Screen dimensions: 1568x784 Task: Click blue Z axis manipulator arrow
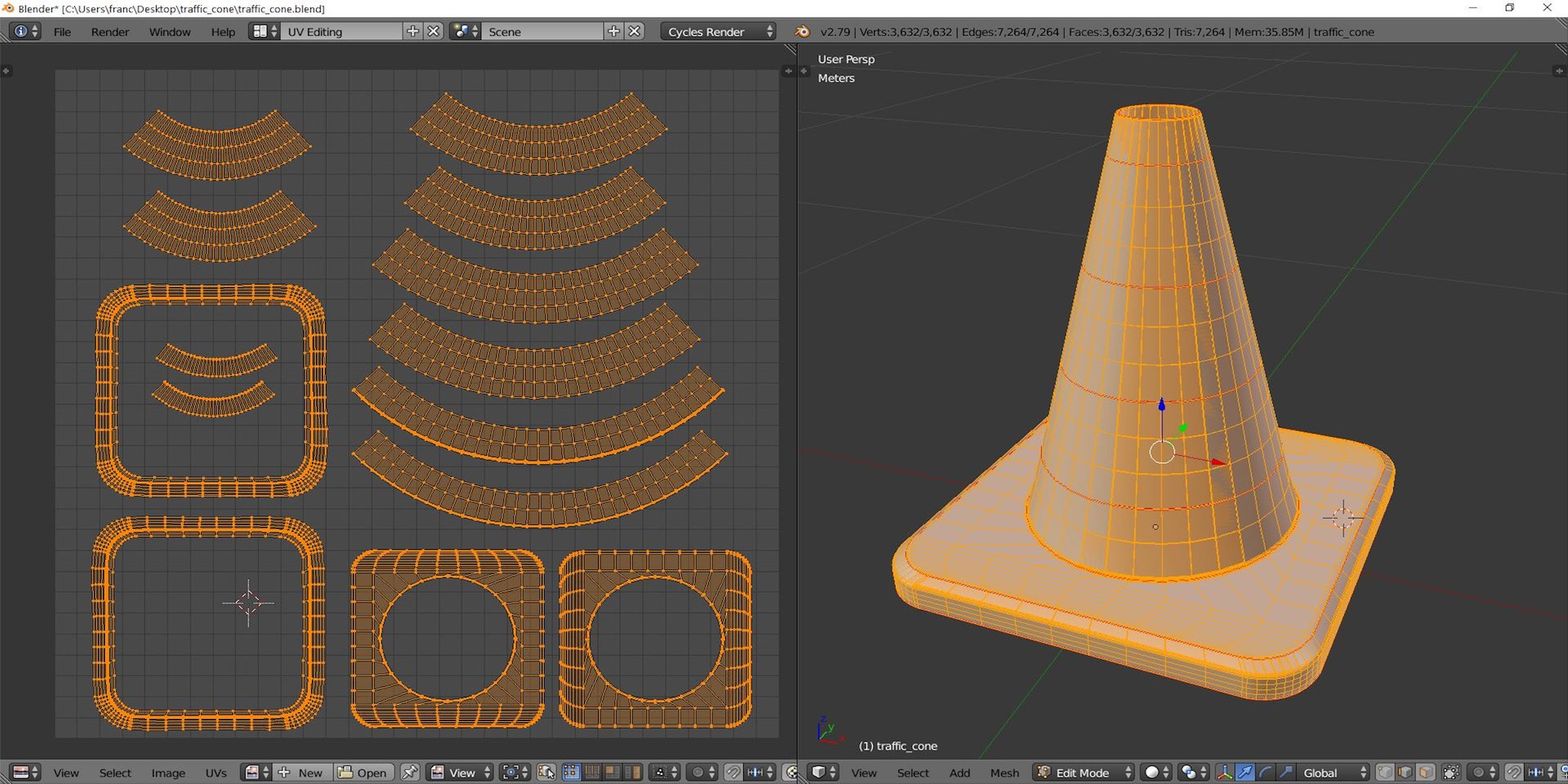tap(1161, 406)
